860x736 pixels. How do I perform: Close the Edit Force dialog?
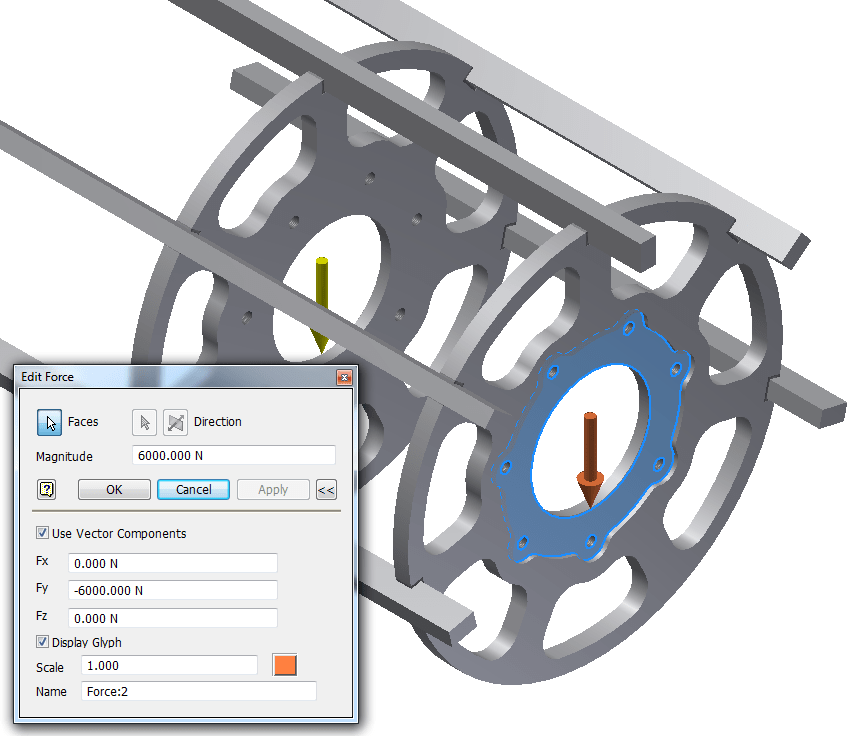point(345,377)
